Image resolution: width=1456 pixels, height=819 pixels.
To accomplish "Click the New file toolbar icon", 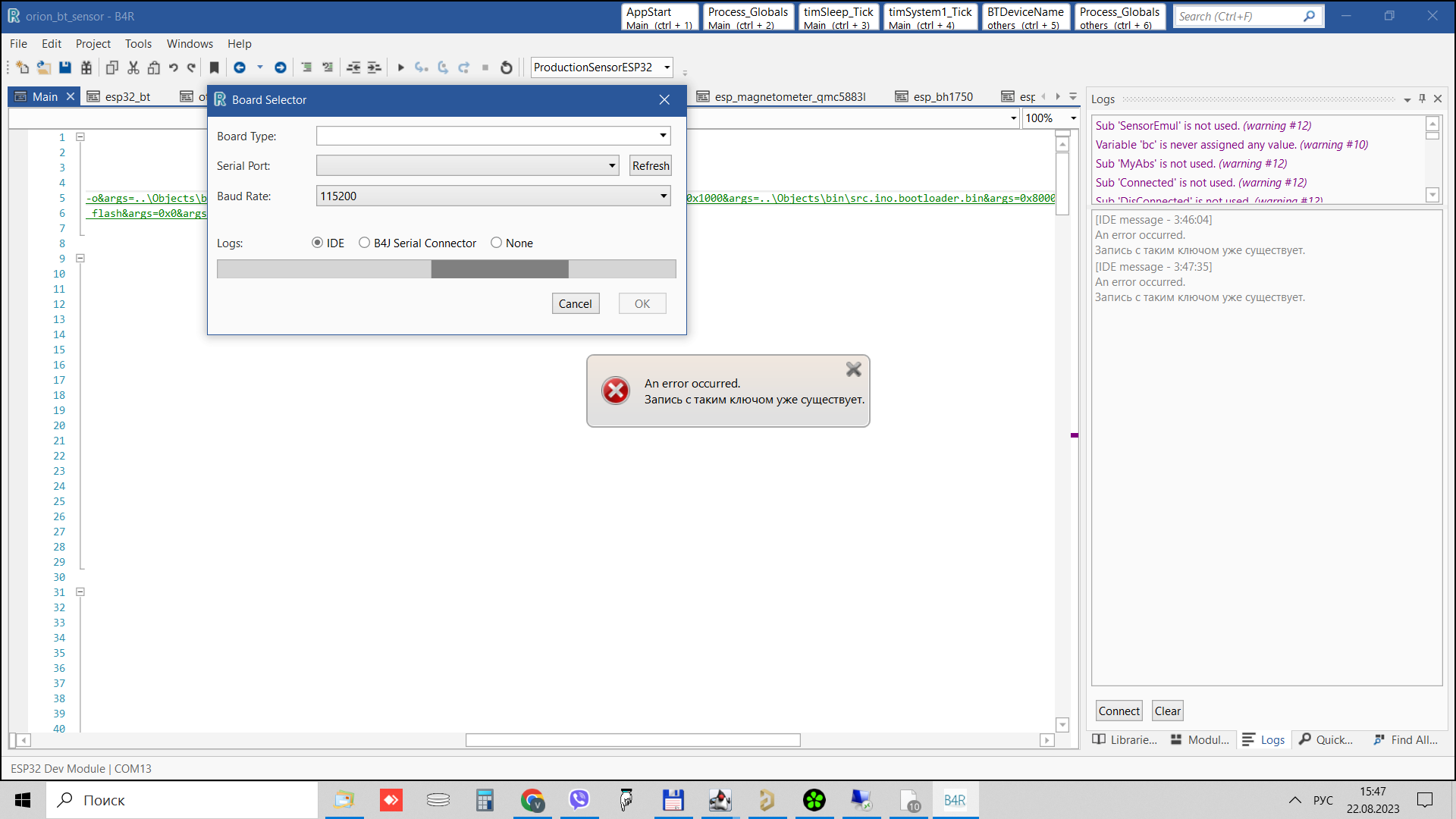I will pyautogui.click(x=22, y=67).
